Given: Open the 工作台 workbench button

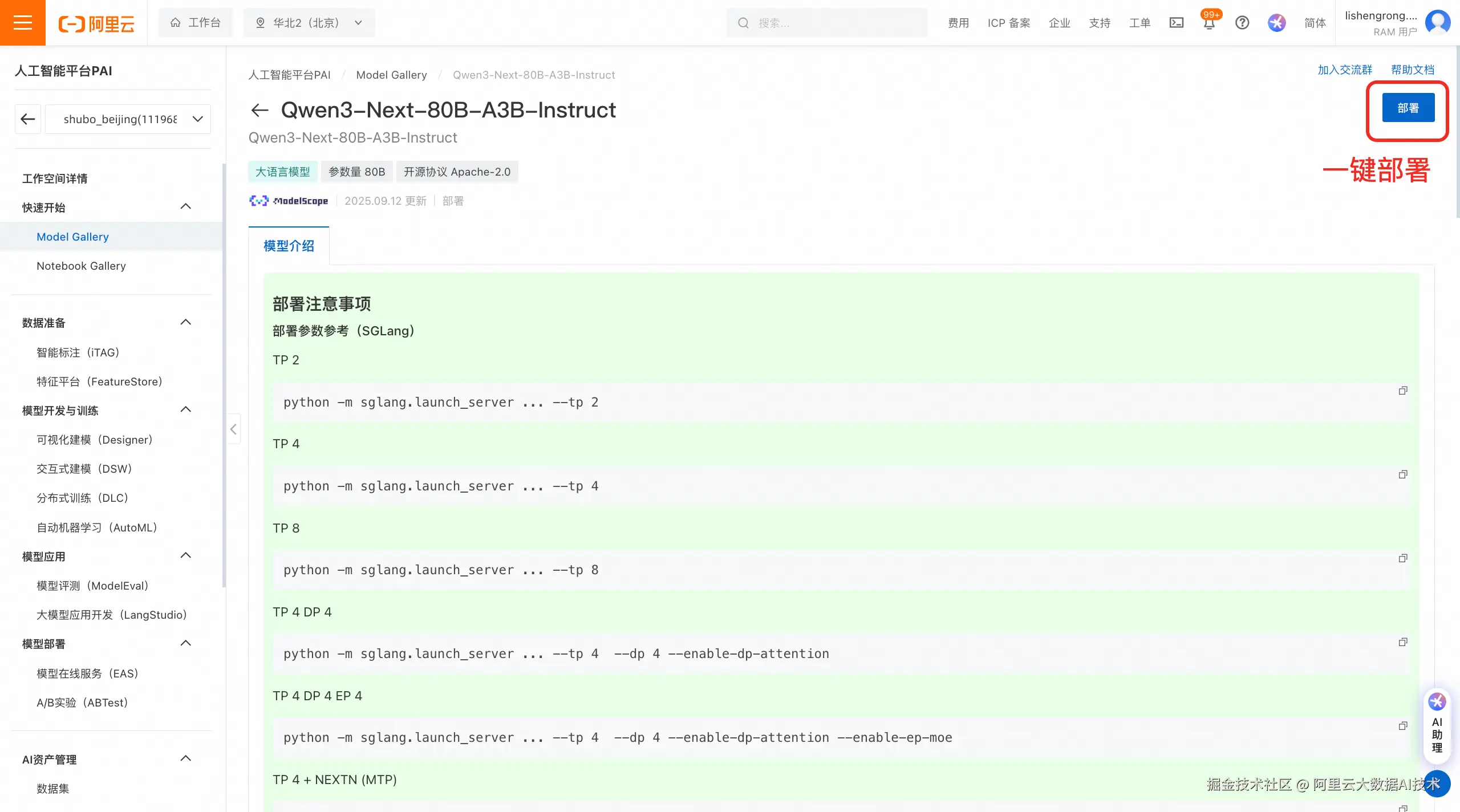Looking at the screenshot, I should pos(196,23).
